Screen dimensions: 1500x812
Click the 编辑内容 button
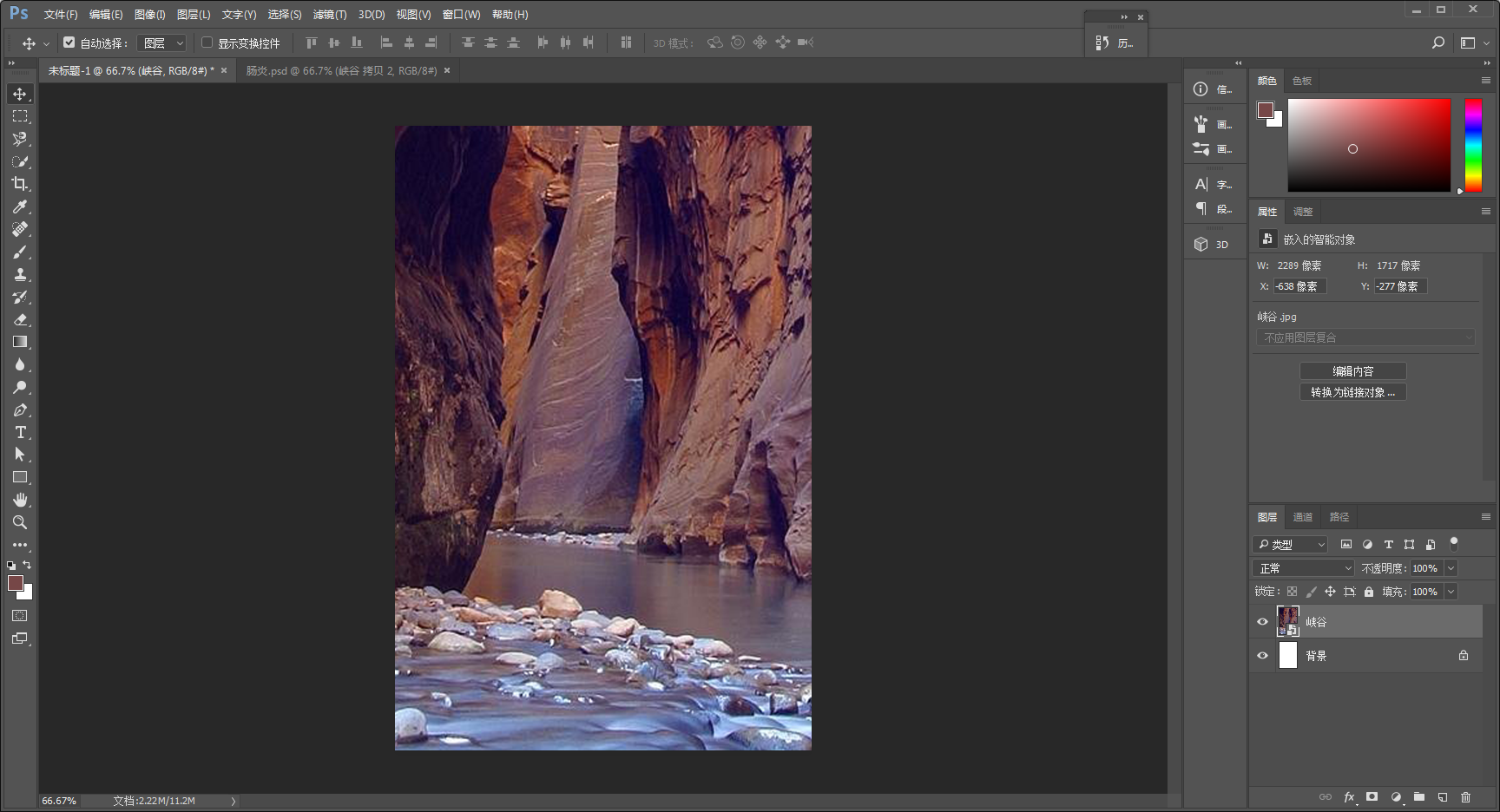[x=1352, y=370]
